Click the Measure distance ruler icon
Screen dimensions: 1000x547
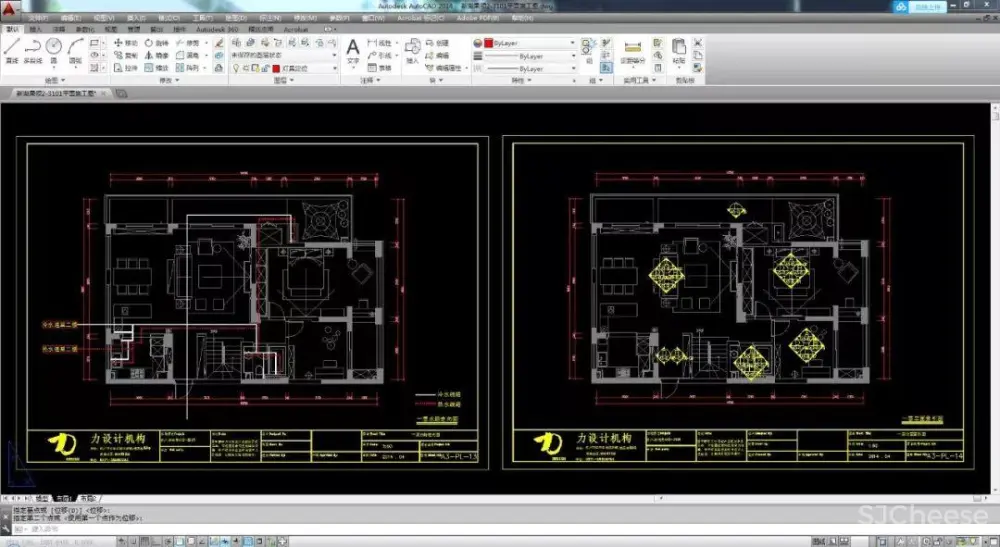point(632,48)
